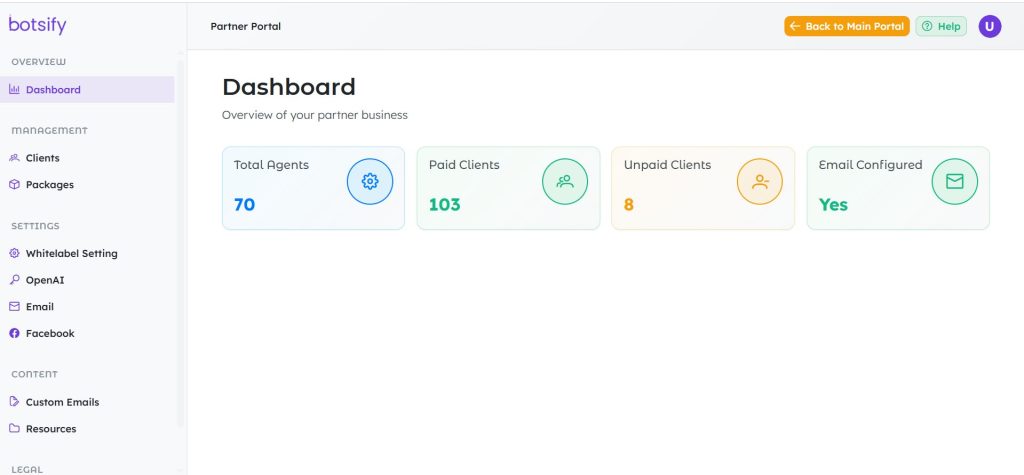Screen dimensions: 1024x475
Task: Click the Total Agents gear icon
Action: click(370, 181)
